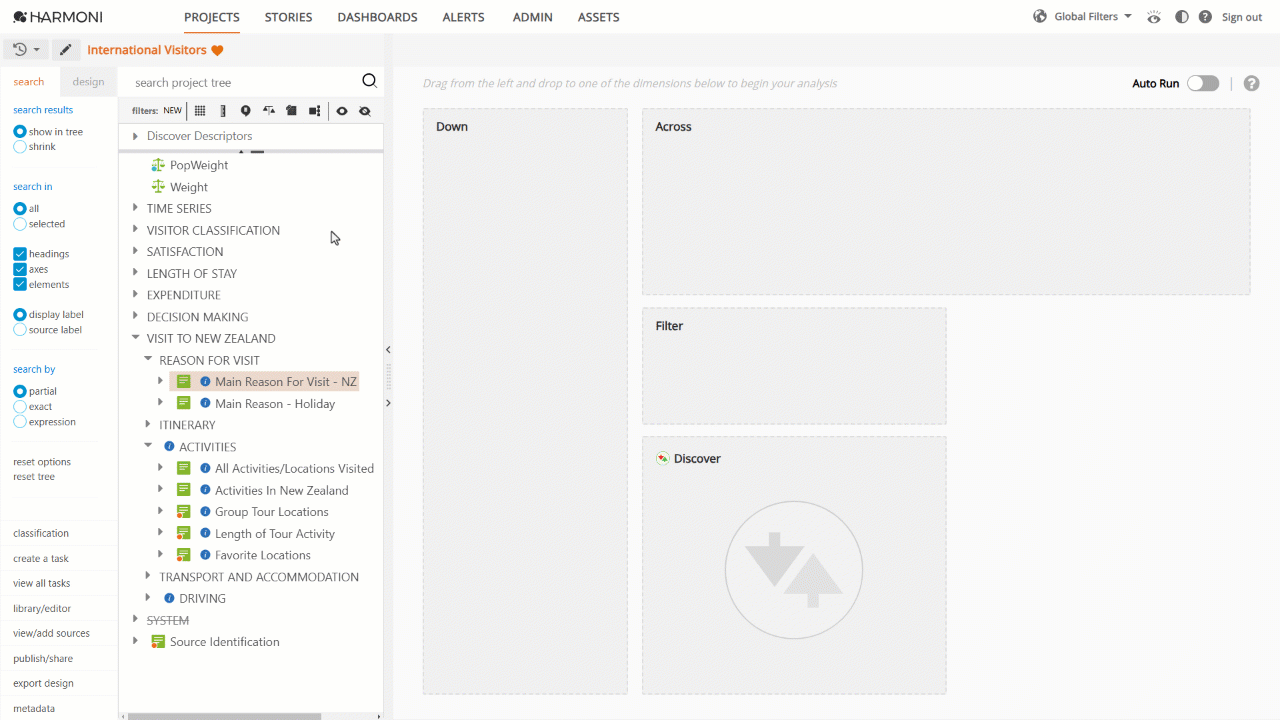Click the crossed-out eye hidden filter
Screen dimensions: 1280x720
(x=365, y=111)
